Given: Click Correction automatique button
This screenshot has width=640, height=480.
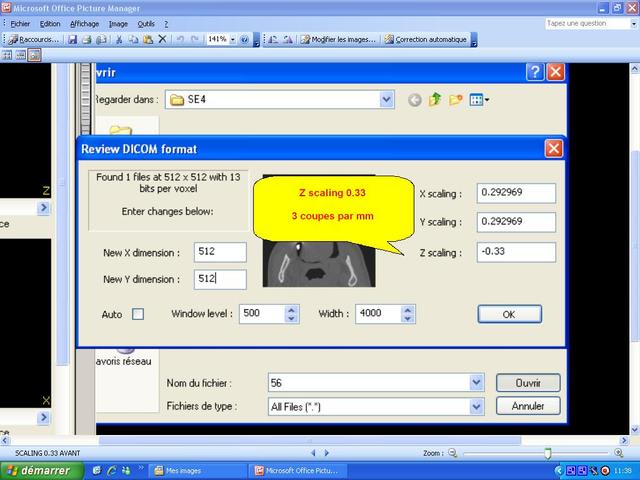Looking at the screenshot, I should click(426, 40).
